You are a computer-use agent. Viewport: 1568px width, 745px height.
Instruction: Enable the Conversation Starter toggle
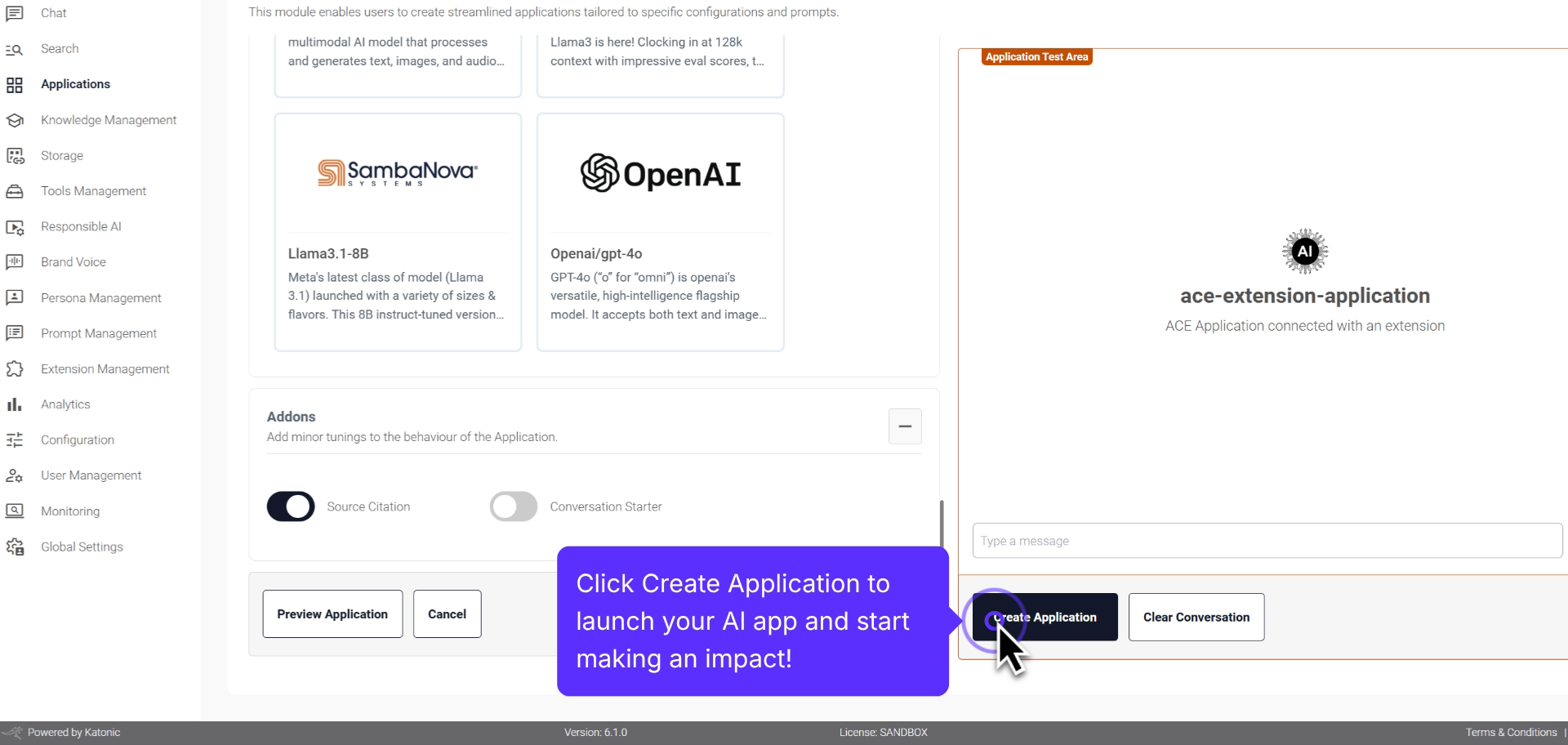(x=512, y=506)
